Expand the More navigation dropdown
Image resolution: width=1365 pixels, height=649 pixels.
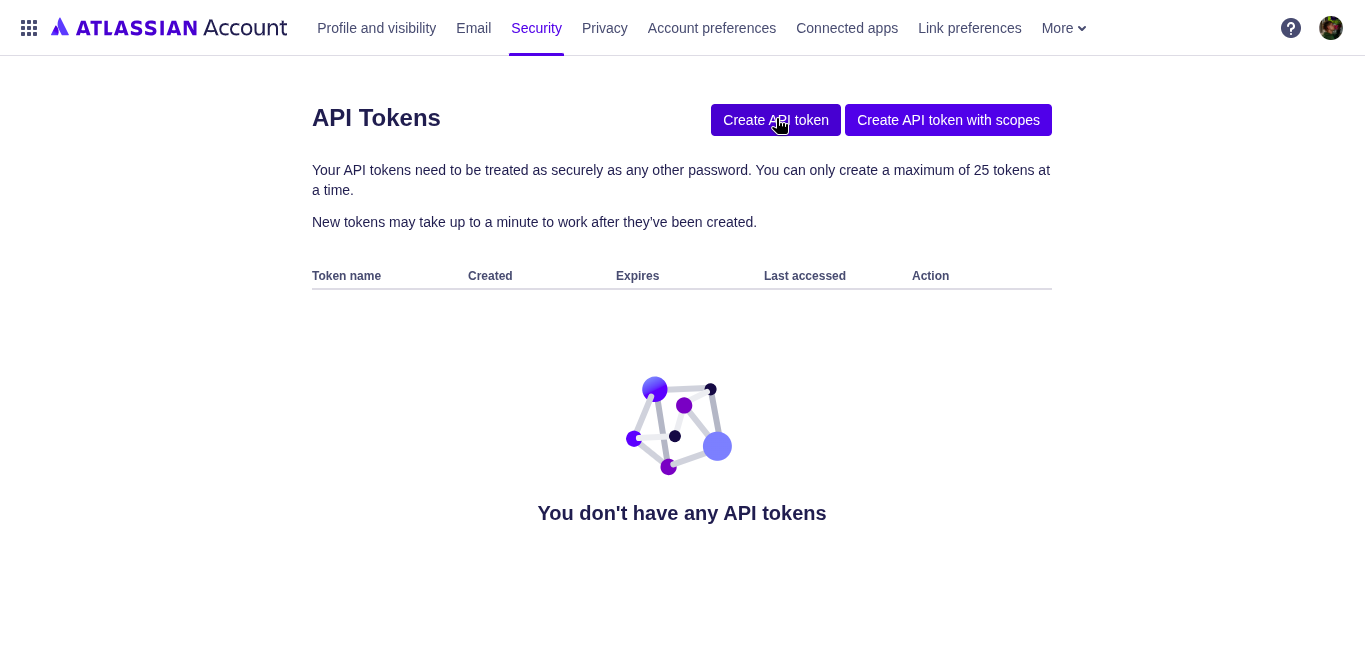pyautogui.click(x=1064, y=28)
